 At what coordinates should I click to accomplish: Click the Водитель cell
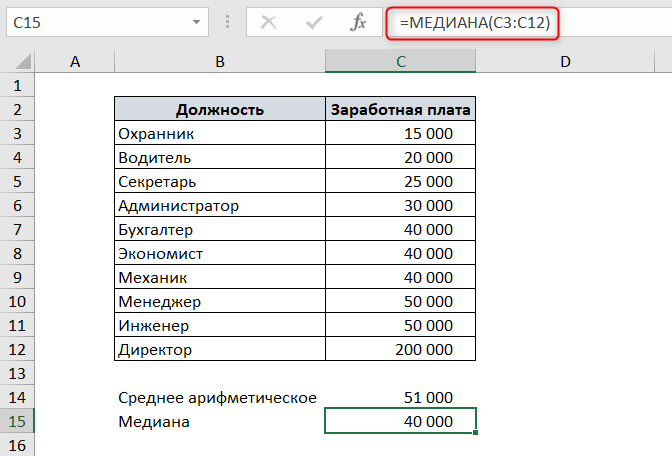click(220, 157)
